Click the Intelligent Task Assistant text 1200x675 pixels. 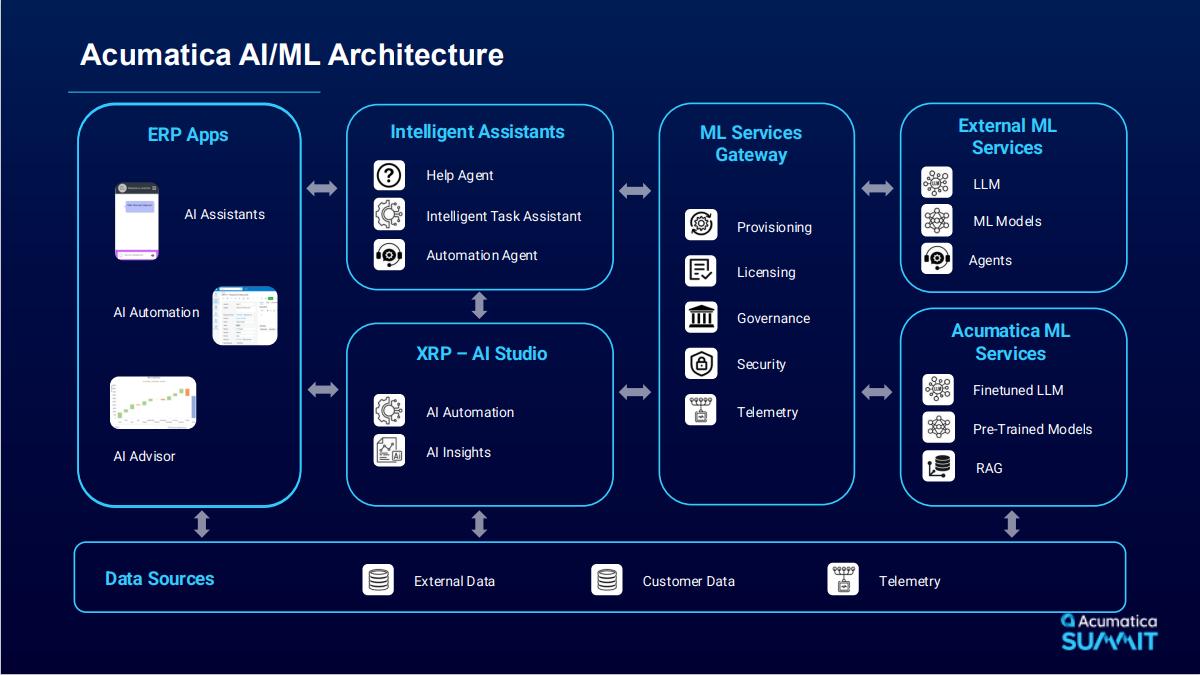coord(504,215)
